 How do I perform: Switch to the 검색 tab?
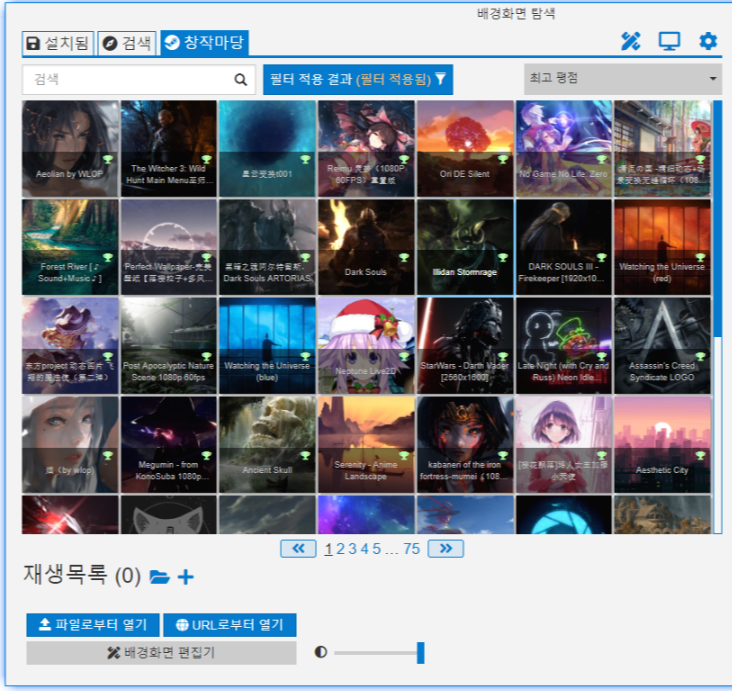(127, 43)
